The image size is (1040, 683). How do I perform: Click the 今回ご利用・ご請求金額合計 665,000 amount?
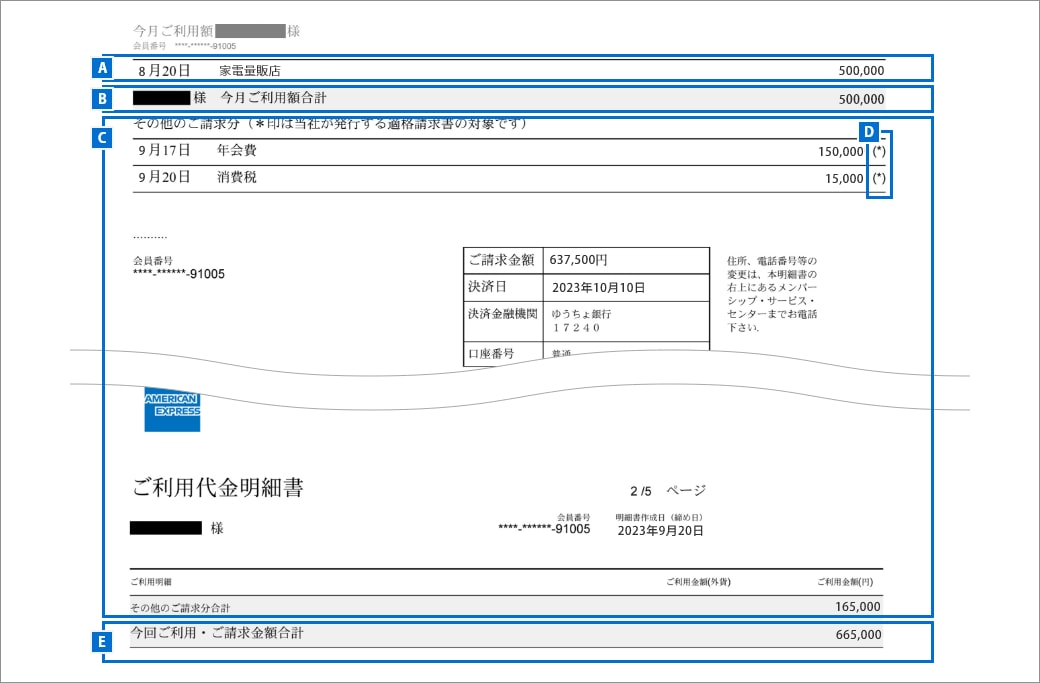[857, 635]
